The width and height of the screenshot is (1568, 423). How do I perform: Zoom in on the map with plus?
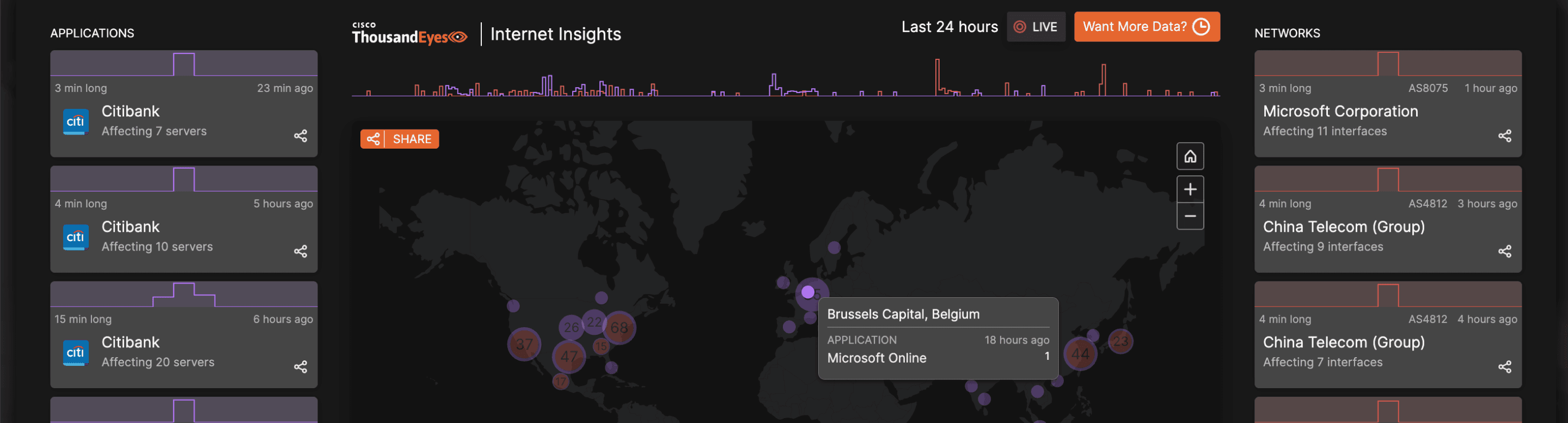(x=1190, y=189)
